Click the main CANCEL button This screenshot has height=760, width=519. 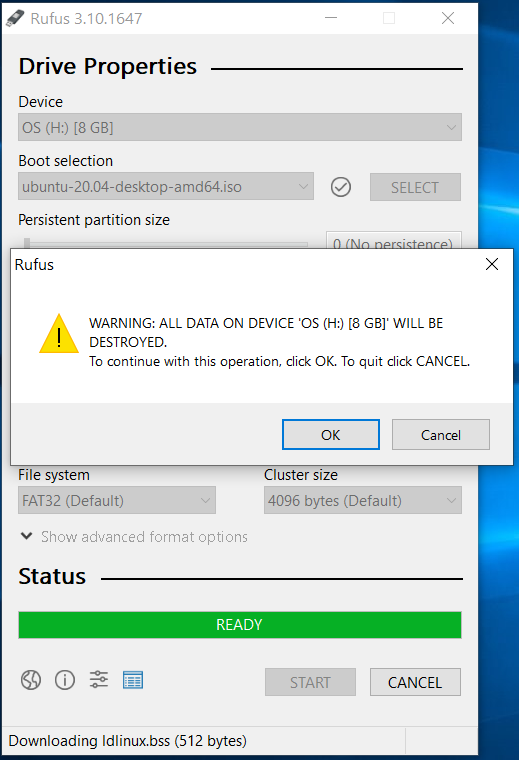coord(415,682)
